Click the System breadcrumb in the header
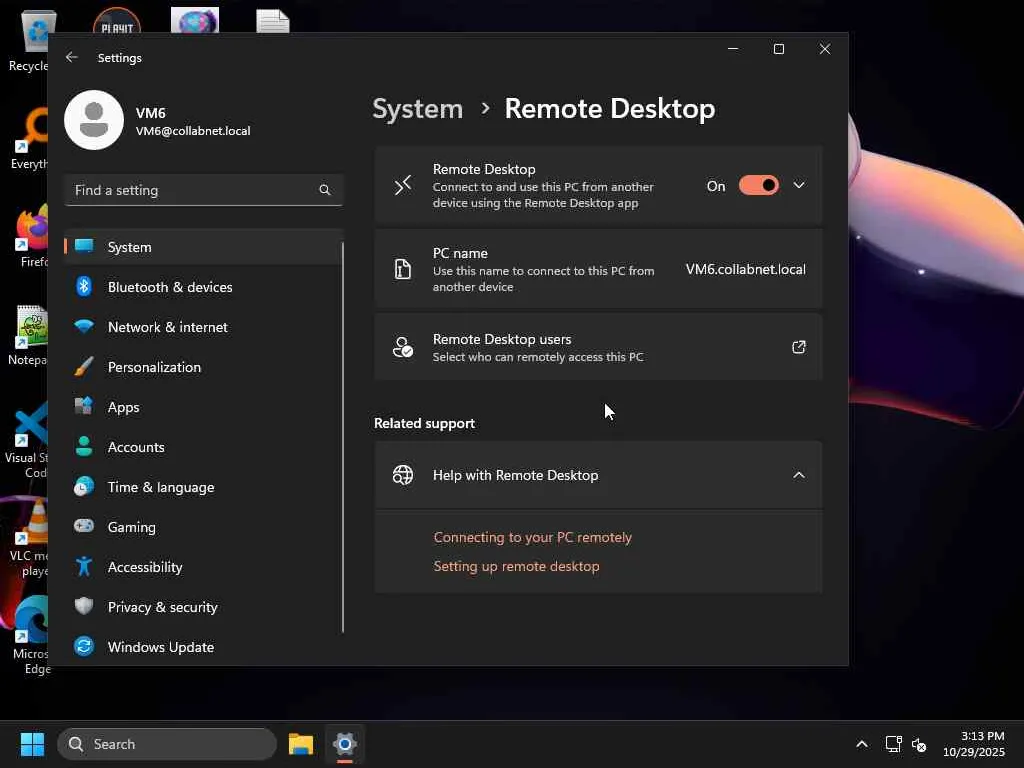Viewport: 1024px width, 768px height. (x=417, y=108)
